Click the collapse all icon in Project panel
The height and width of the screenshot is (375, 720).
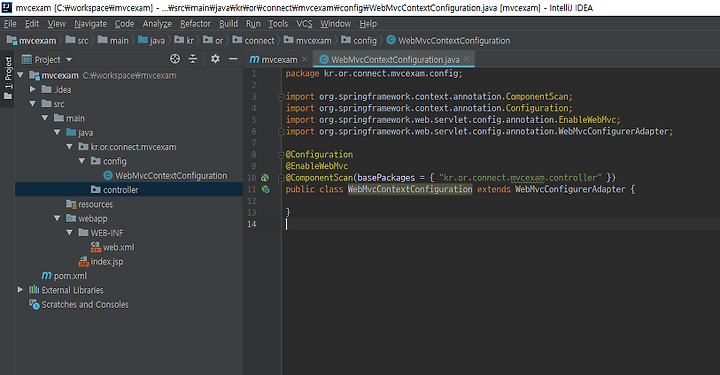[193, 59]
